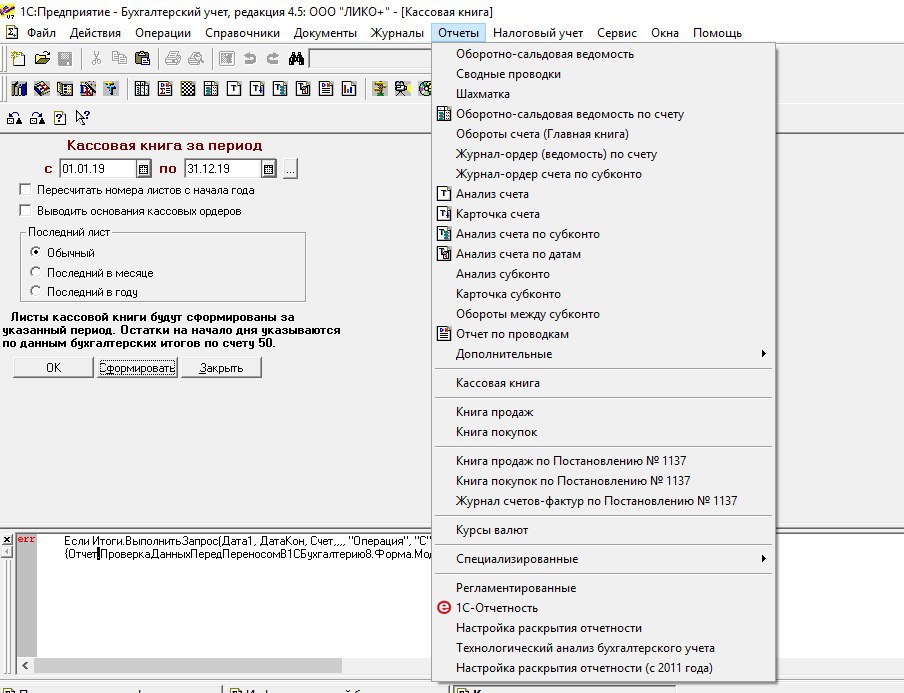Open the Справочники menu
The height and width of the screenshot is (693, 904).
coord(242,33)
